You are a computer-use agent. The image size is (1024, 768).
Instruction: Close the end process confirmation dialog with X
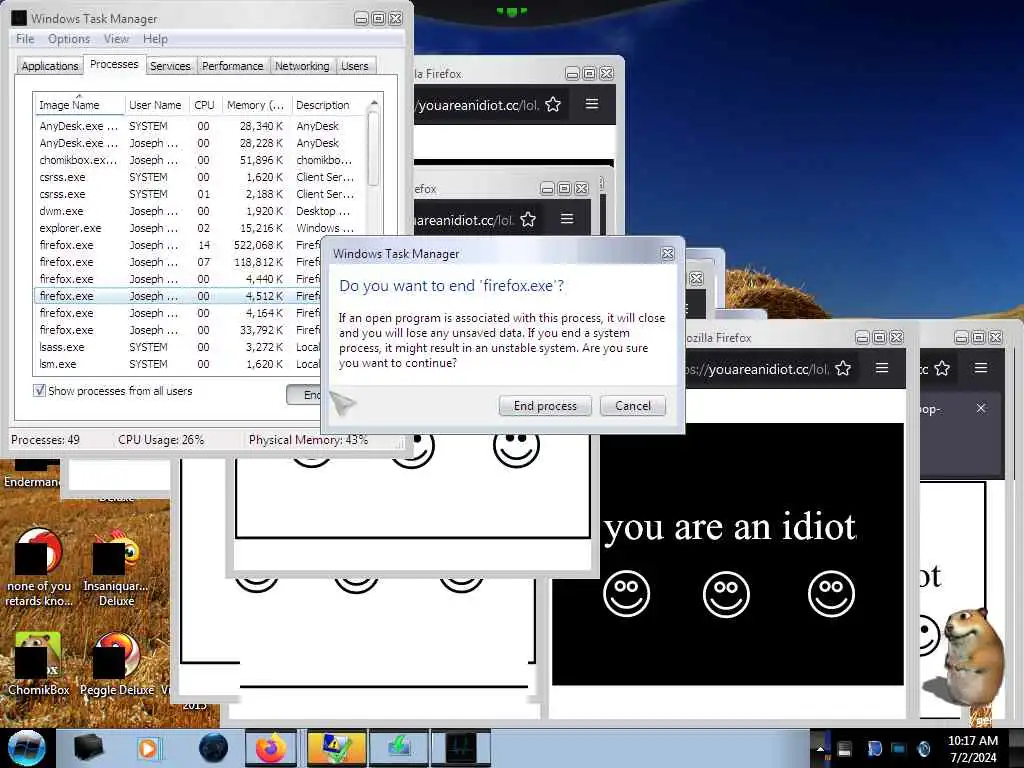point(667,253)
